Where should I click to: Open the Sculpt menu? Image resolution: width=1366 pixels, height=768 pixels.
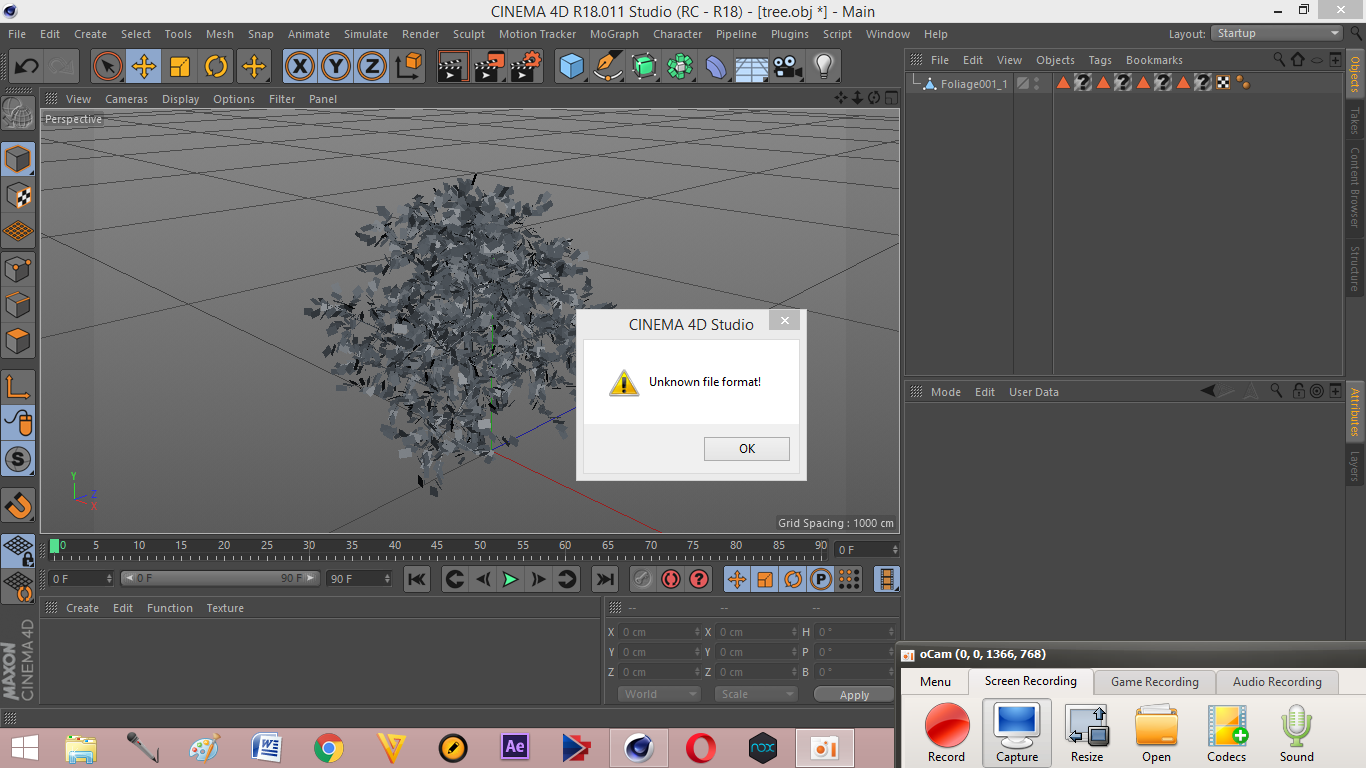[469, 34]
